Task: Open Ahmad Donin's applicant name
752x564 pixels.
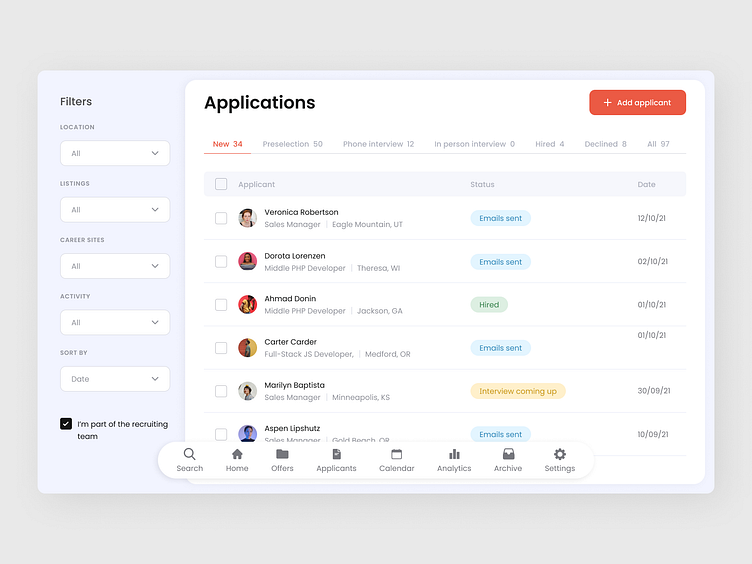Action: tap(290, 298)
